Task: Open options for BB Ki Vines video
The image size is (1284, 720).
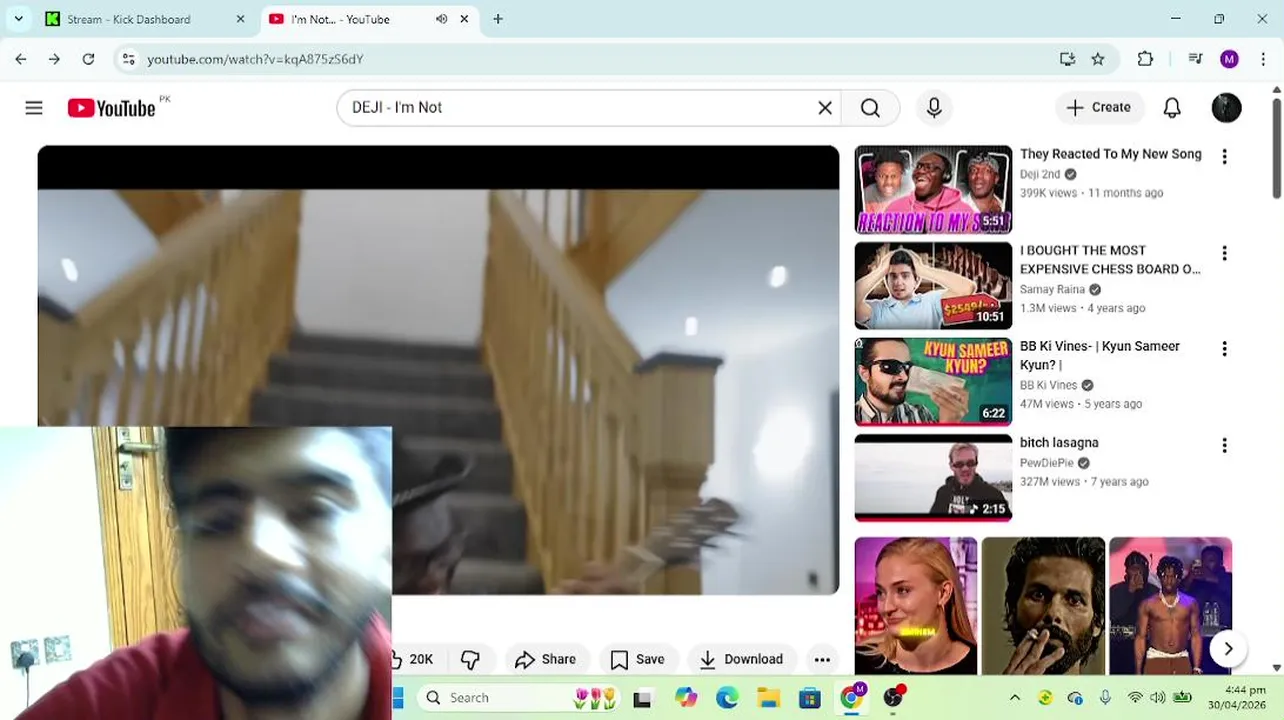Action: [x=1224, y=349]
